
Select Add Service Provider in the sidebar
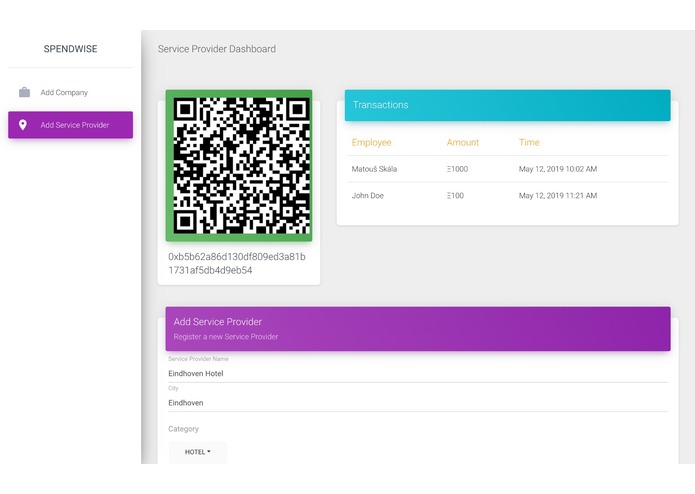point(70,125)
